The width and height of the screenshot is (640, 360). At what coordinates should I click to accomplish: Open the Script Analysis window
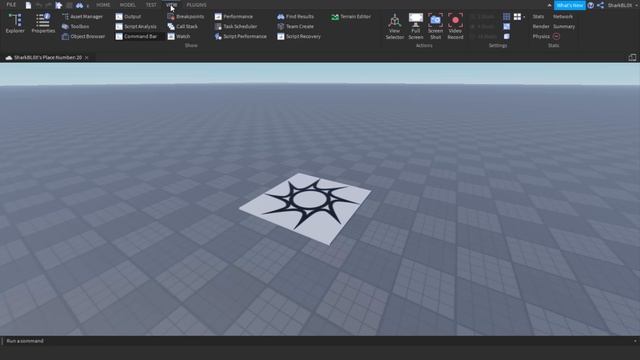point(136,27)
